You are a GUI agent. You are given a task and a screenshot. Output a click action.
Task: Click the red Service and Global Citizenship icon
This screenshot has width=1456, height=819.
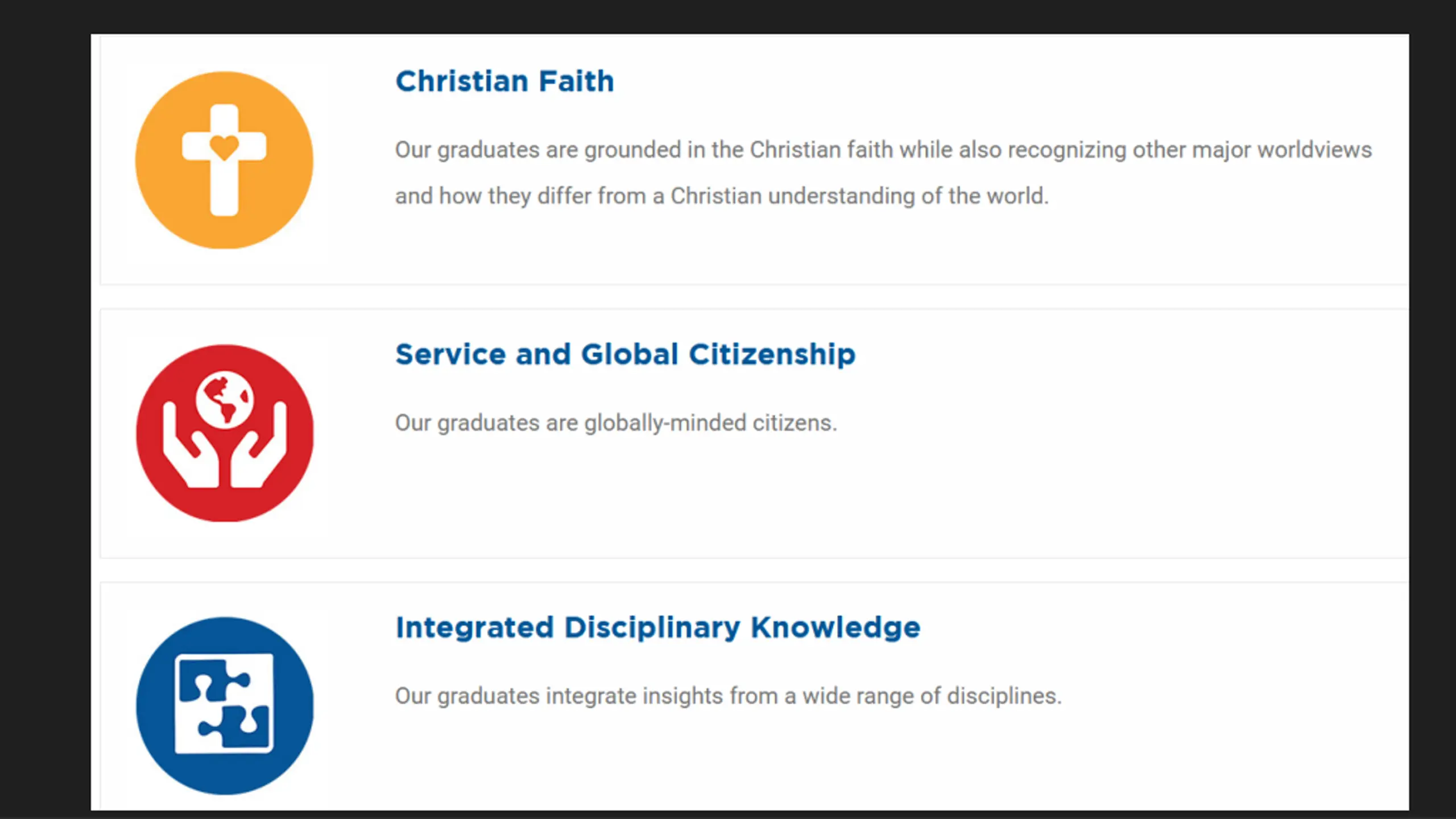[225, 433]
